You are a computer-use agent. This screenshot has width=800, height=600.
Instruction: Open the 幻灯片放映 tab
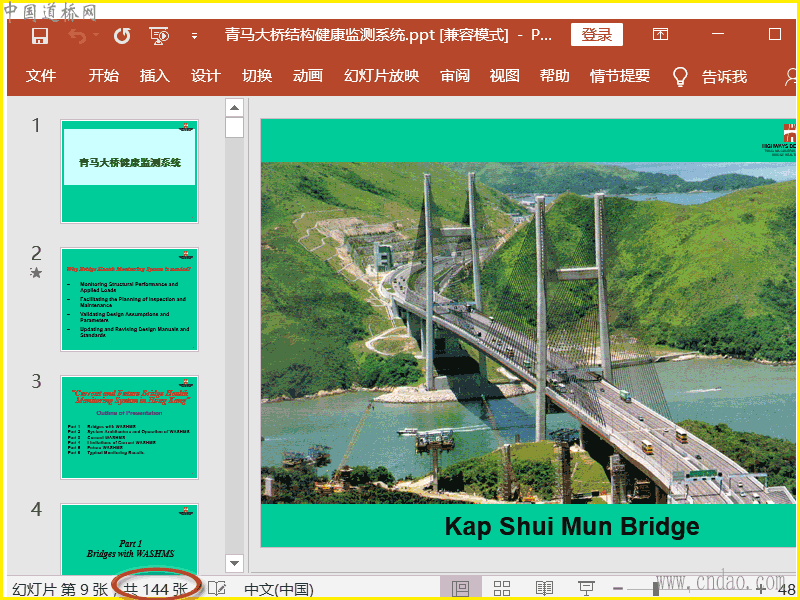382,76
